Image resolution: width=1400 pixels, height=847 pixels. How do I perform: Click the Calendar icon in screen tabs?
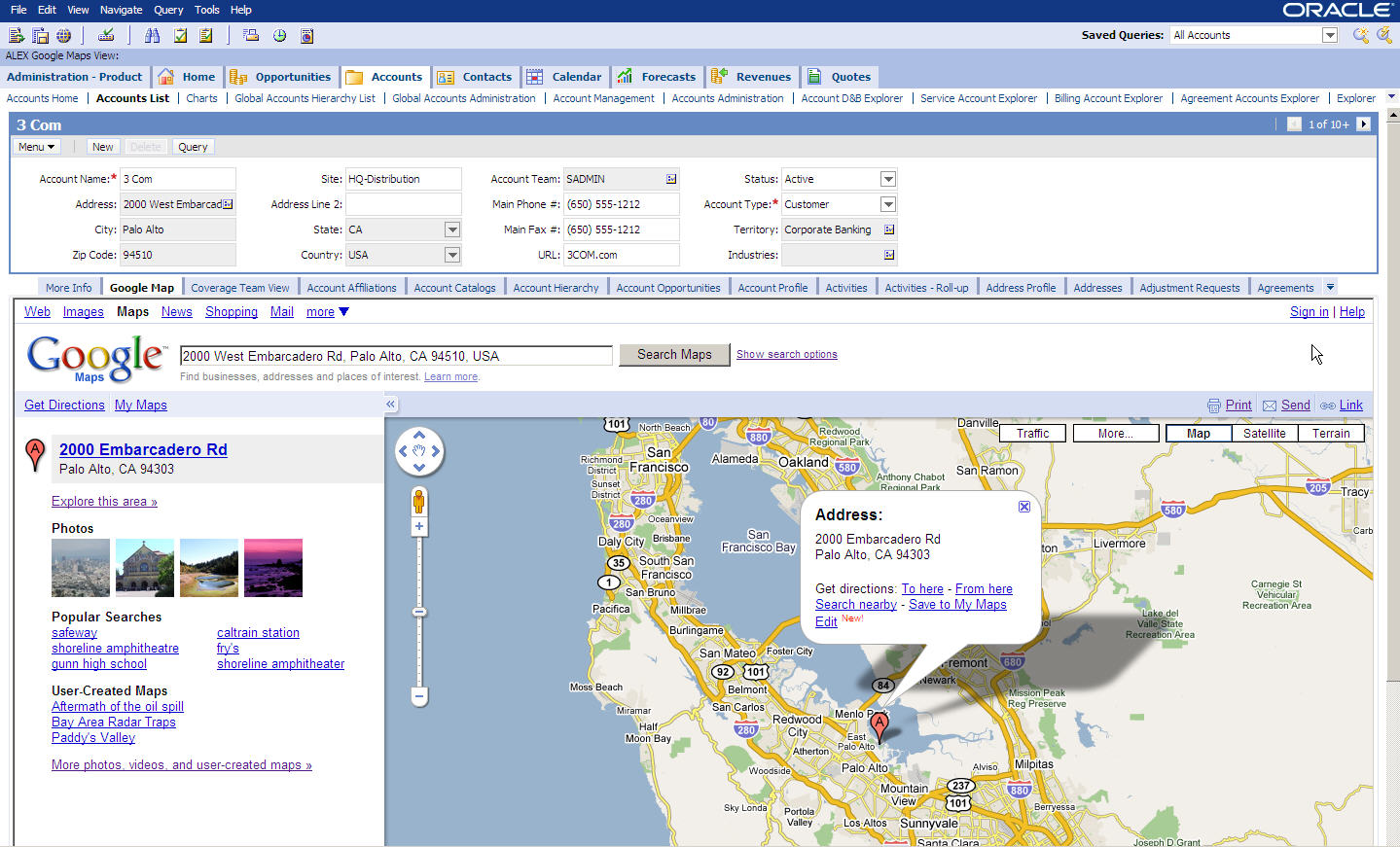[x=535, y=77]
